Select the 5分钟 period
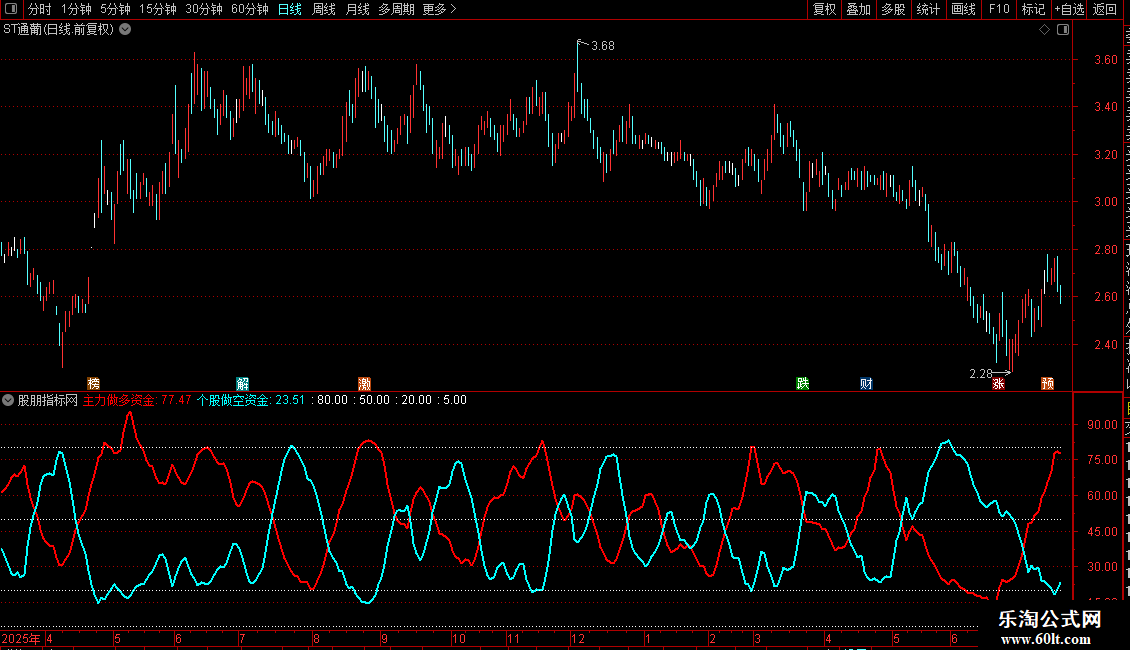This screenshot has width=1130, height=650. (x=115, y=9)
